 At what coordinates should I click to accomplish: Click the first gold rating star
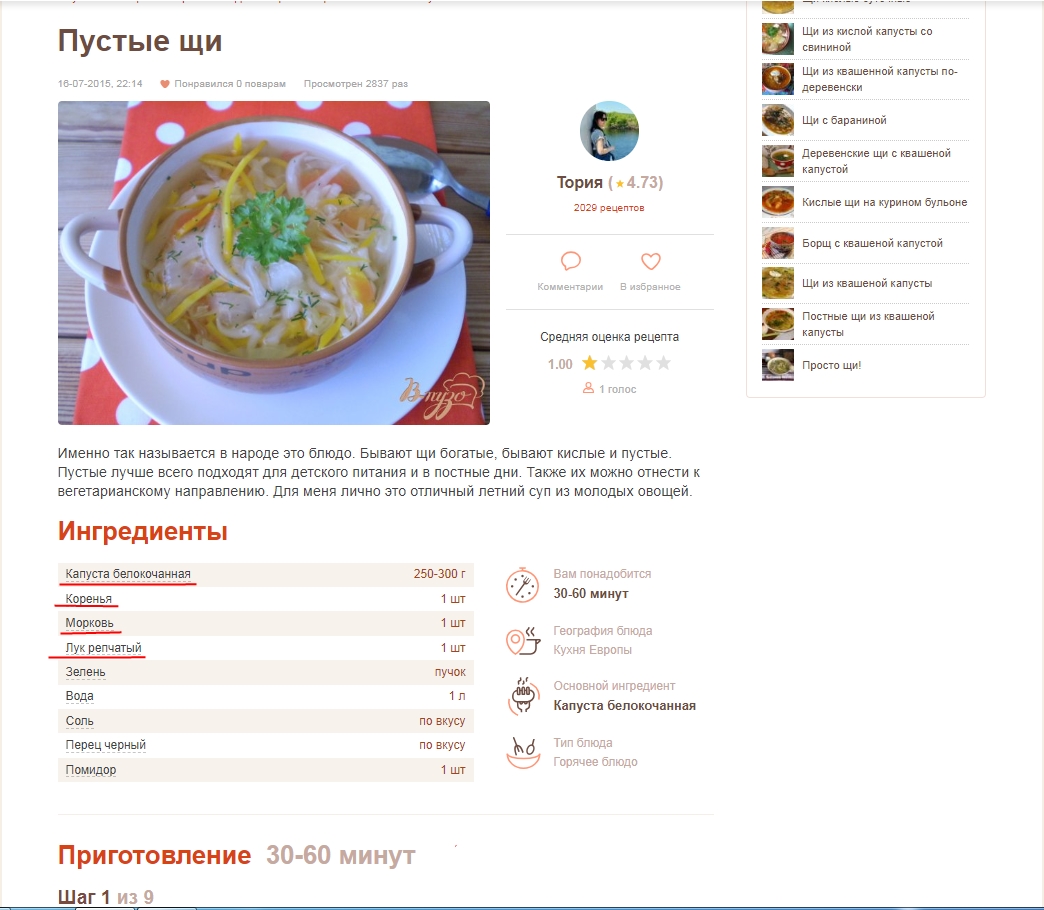(589, 363)
